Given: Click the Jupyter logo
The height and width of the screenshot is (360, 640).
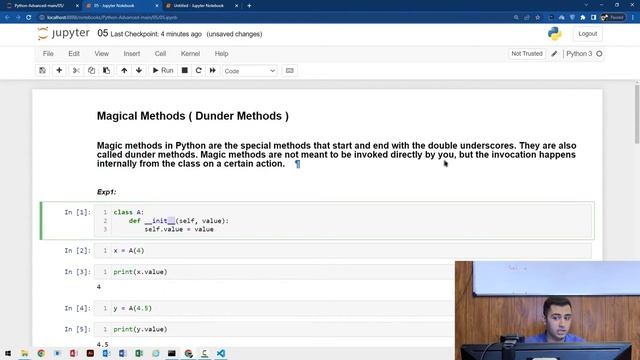Looking at the screenshot, I should 63,33.
